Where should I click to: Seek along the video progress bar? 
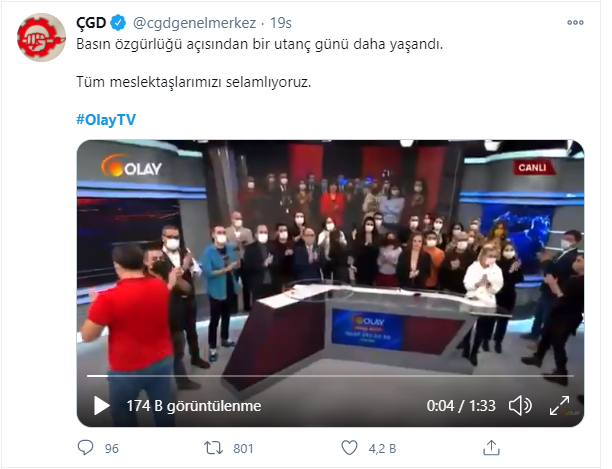pyautogui.click(x=330, y=376)
